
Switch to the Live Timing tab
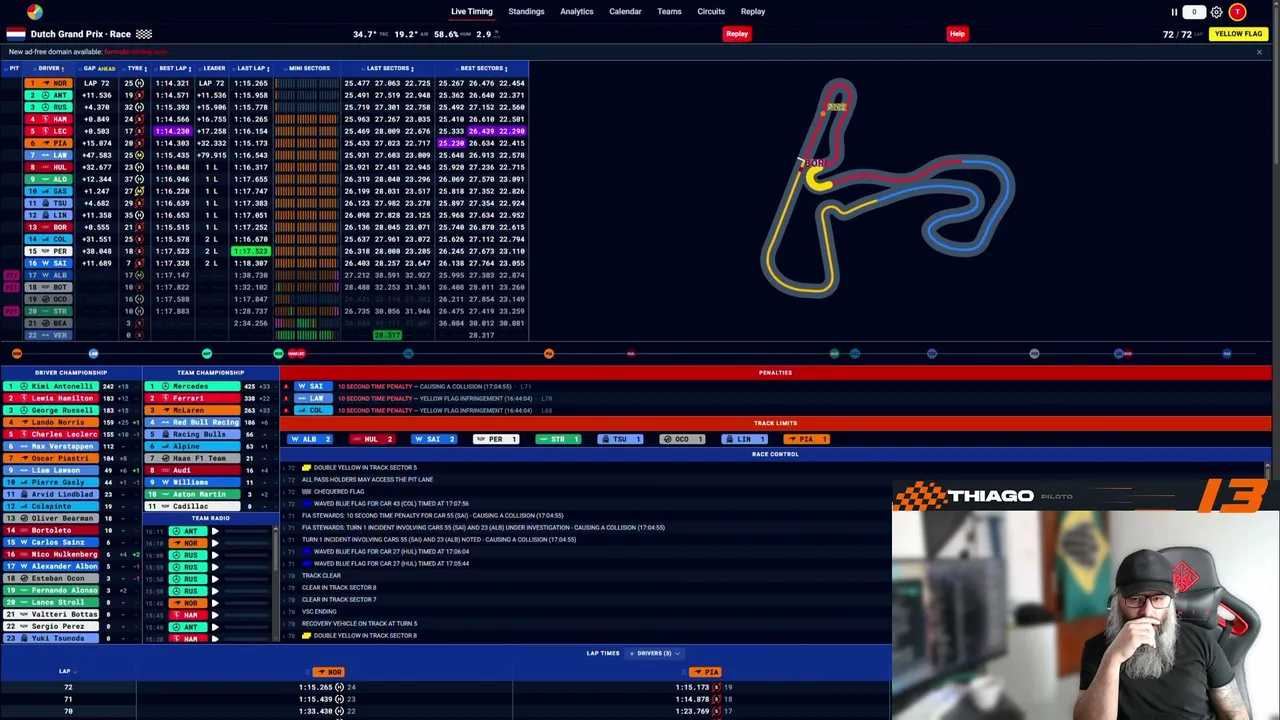point(472,12)
